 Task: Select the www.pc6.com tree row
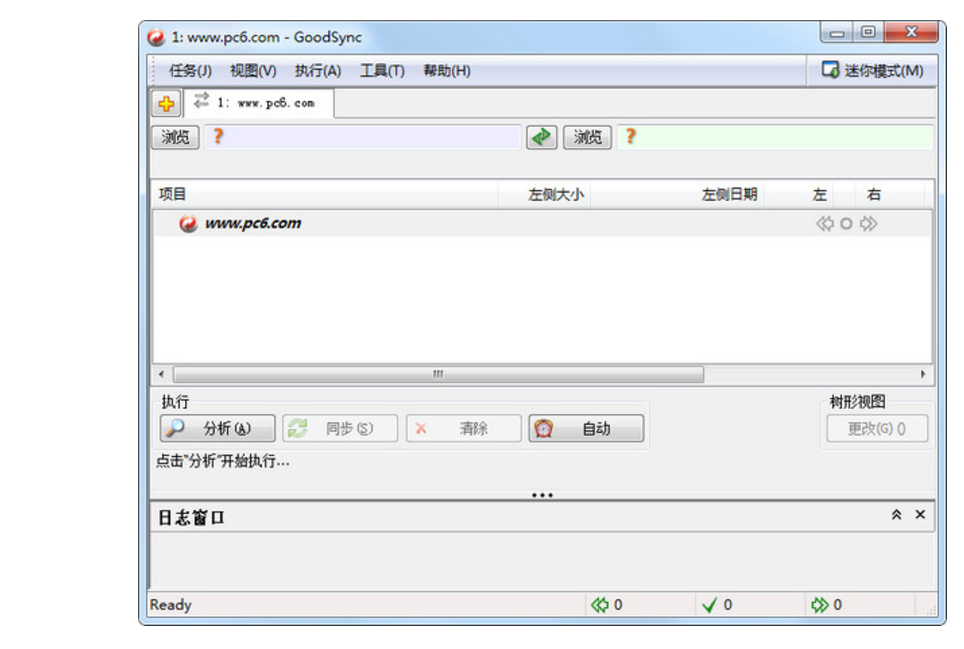[x=542, y=224]
